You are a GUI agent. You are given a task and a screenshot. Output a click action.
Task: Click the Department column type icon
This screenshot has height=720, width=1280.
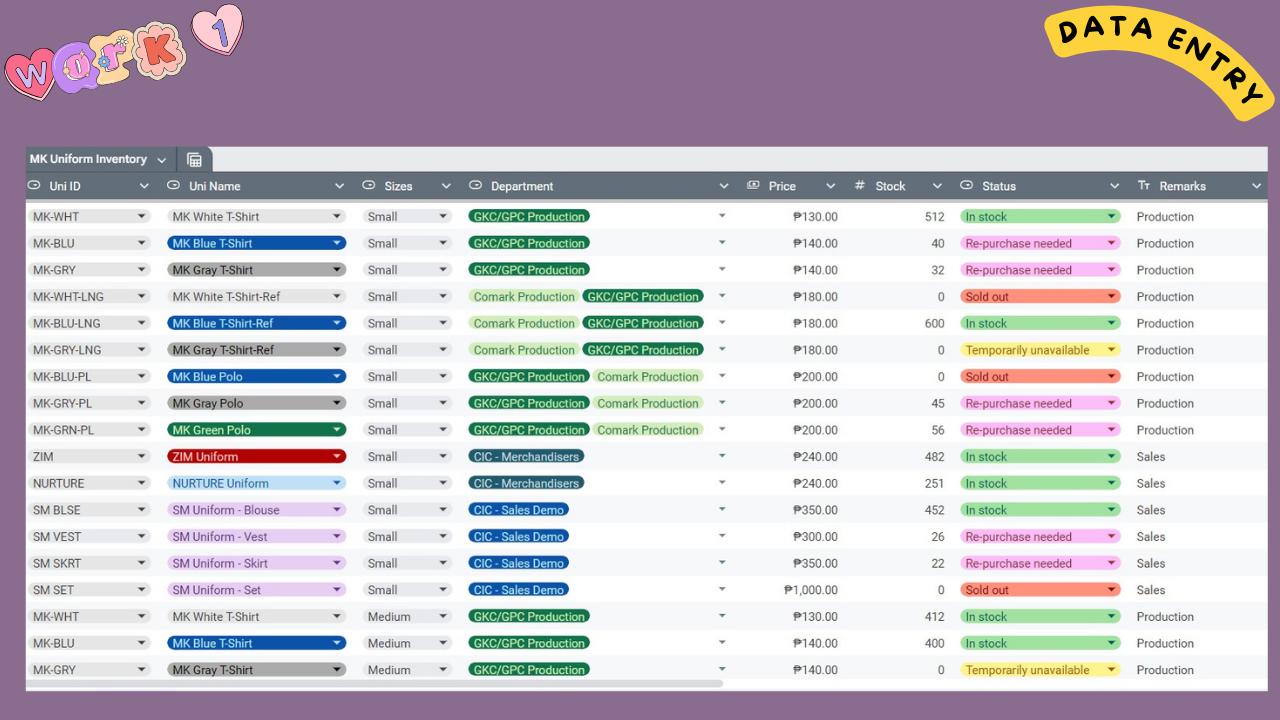point(475,186)
